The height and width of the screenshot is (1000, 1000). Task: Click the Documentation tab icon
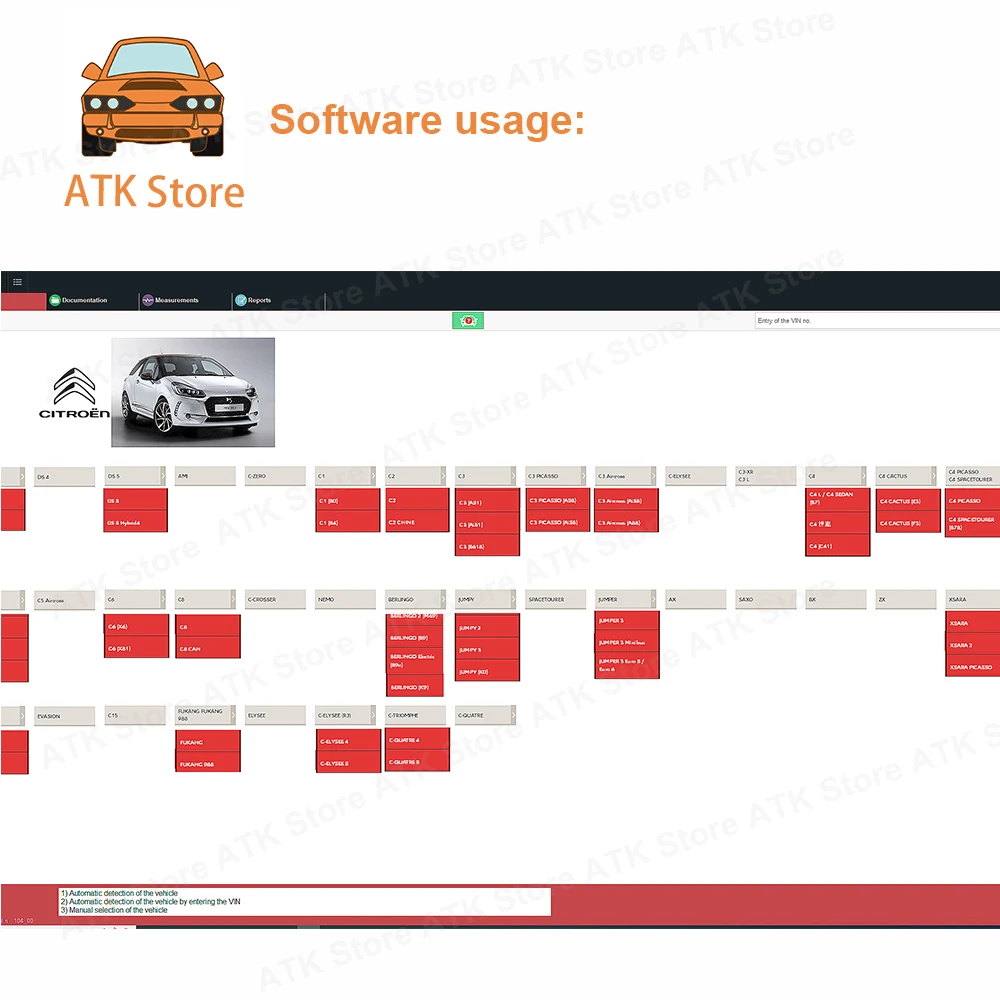pyautogui.click(x=55, y=300)
